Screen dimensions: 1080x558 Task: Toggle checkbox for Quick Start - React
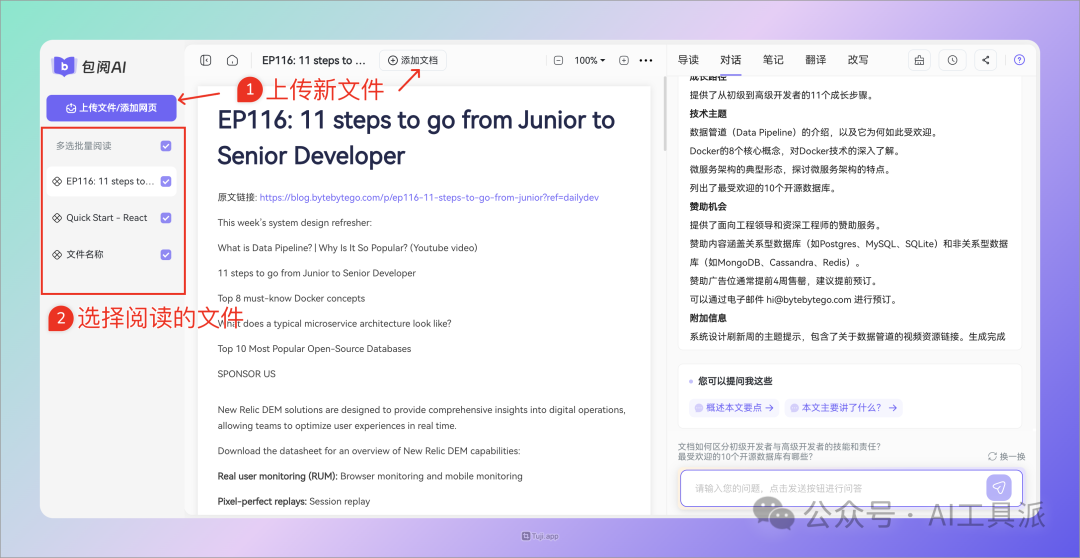[166, 218]
